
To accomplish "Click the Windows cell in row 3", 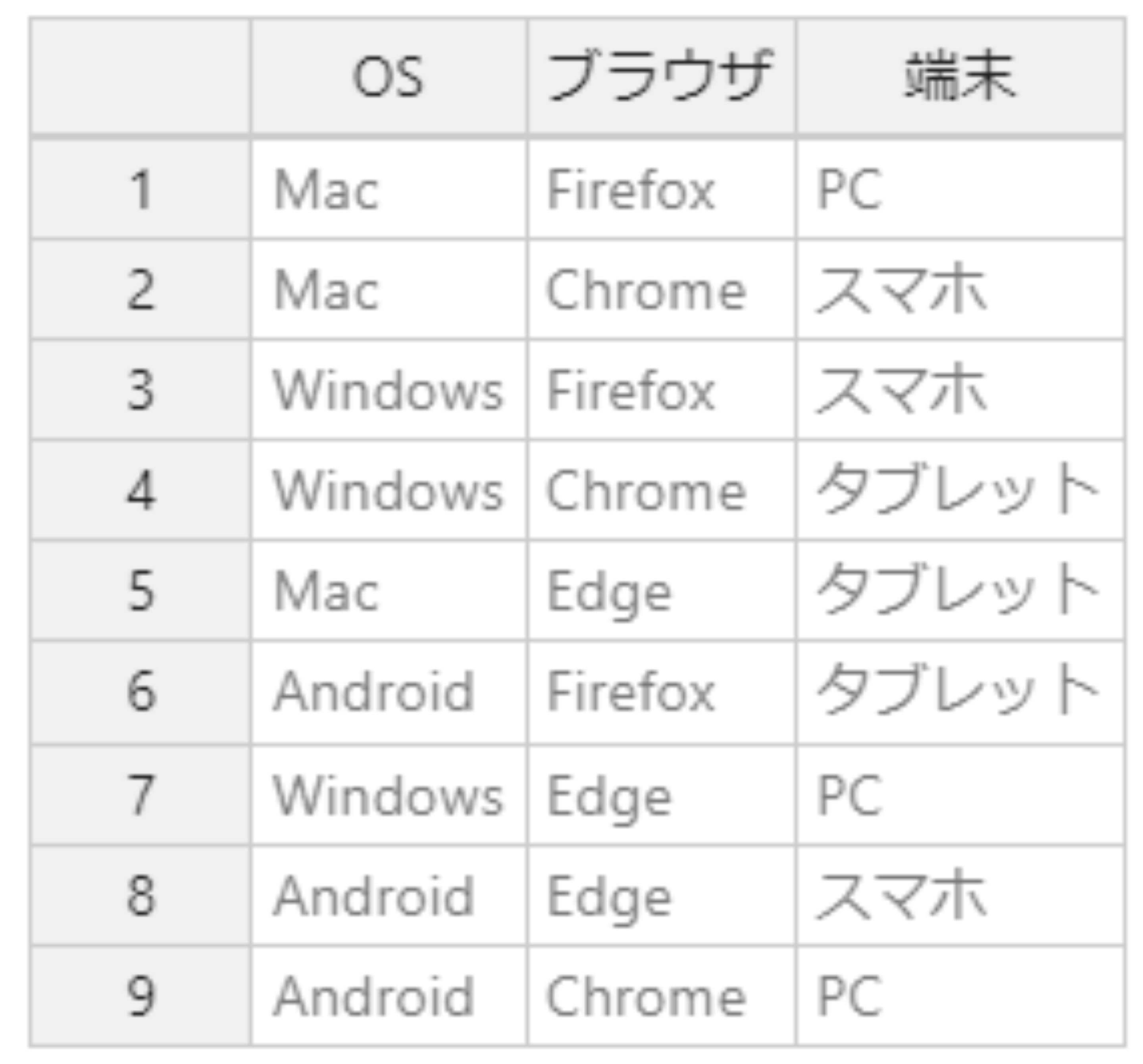I will (x=388, y=390).
